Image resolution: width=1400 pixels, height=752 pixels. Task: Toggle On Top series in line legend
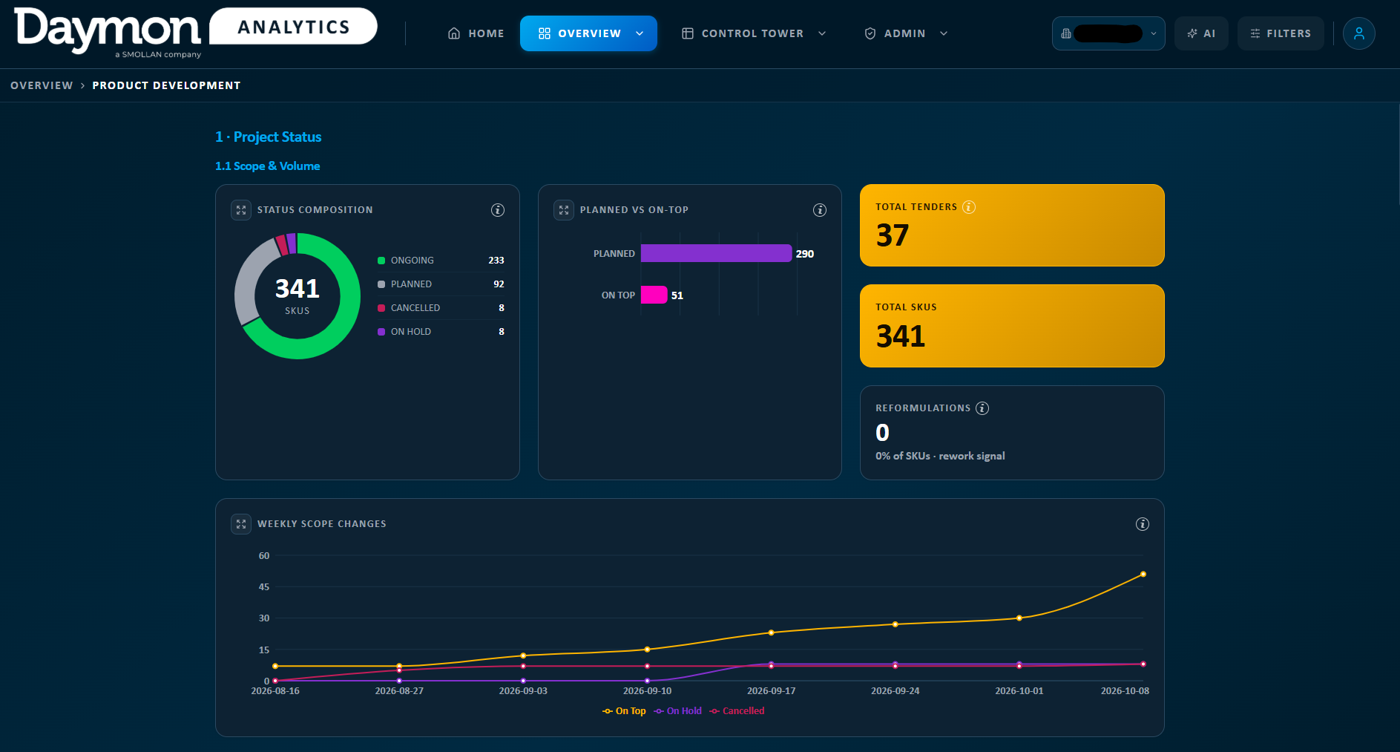pos(623,711)
